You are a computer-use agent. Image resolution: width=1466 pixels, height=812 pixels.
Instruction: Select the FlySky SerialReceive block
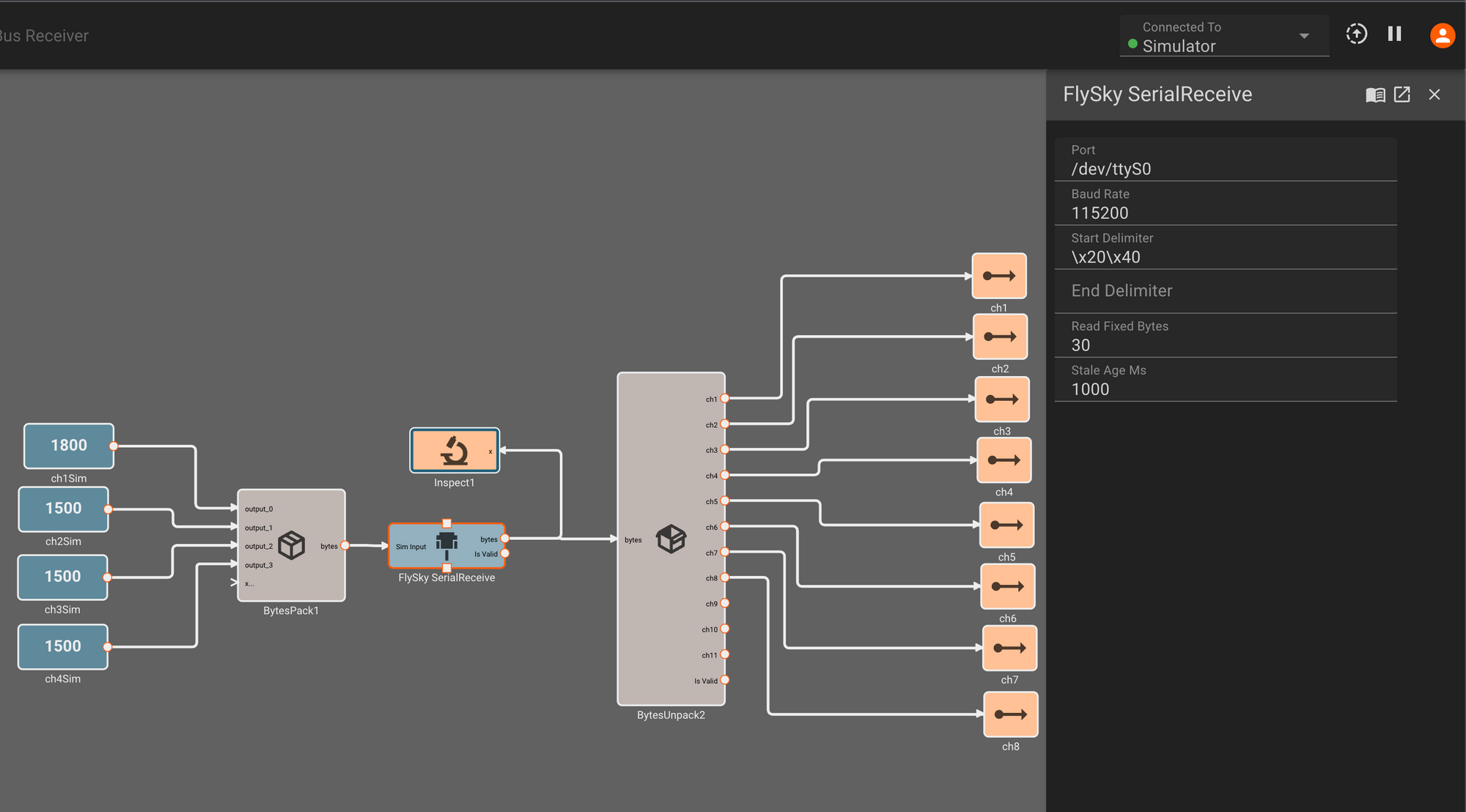[x=446, y=545]
